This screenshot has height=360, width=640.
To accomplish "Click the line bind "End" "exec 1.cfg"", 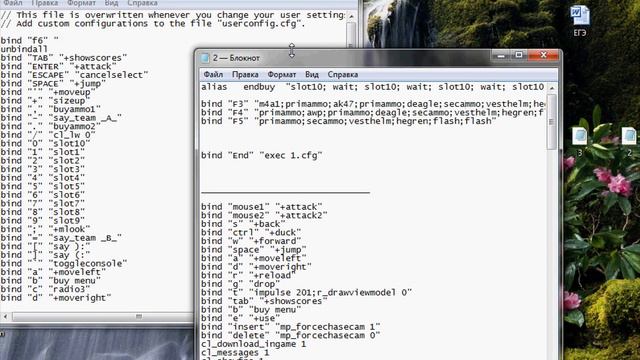I will (262, 156).
